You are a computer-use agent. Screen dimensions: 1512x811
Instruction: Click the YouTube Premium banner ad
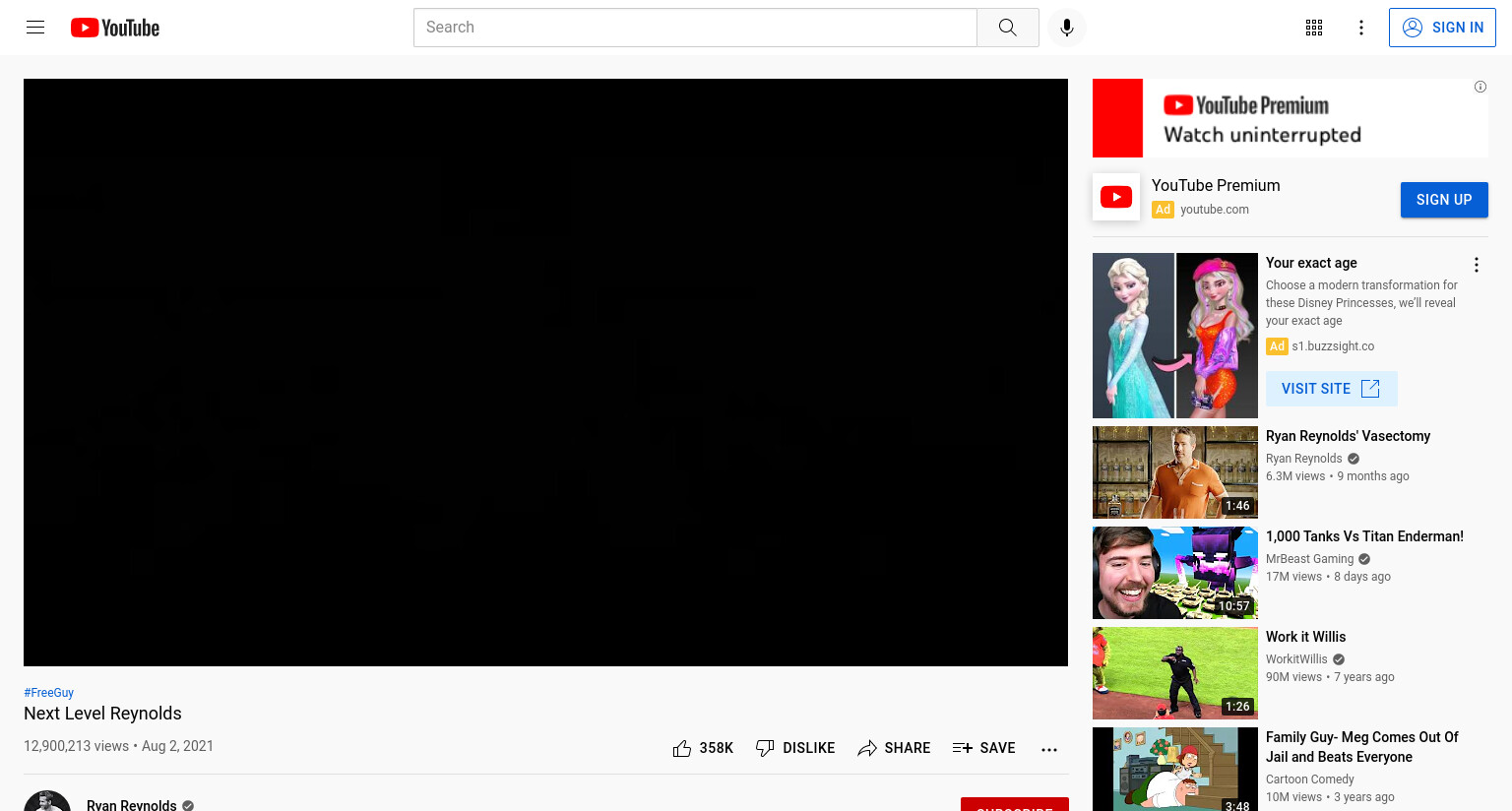click(1291, 118)
